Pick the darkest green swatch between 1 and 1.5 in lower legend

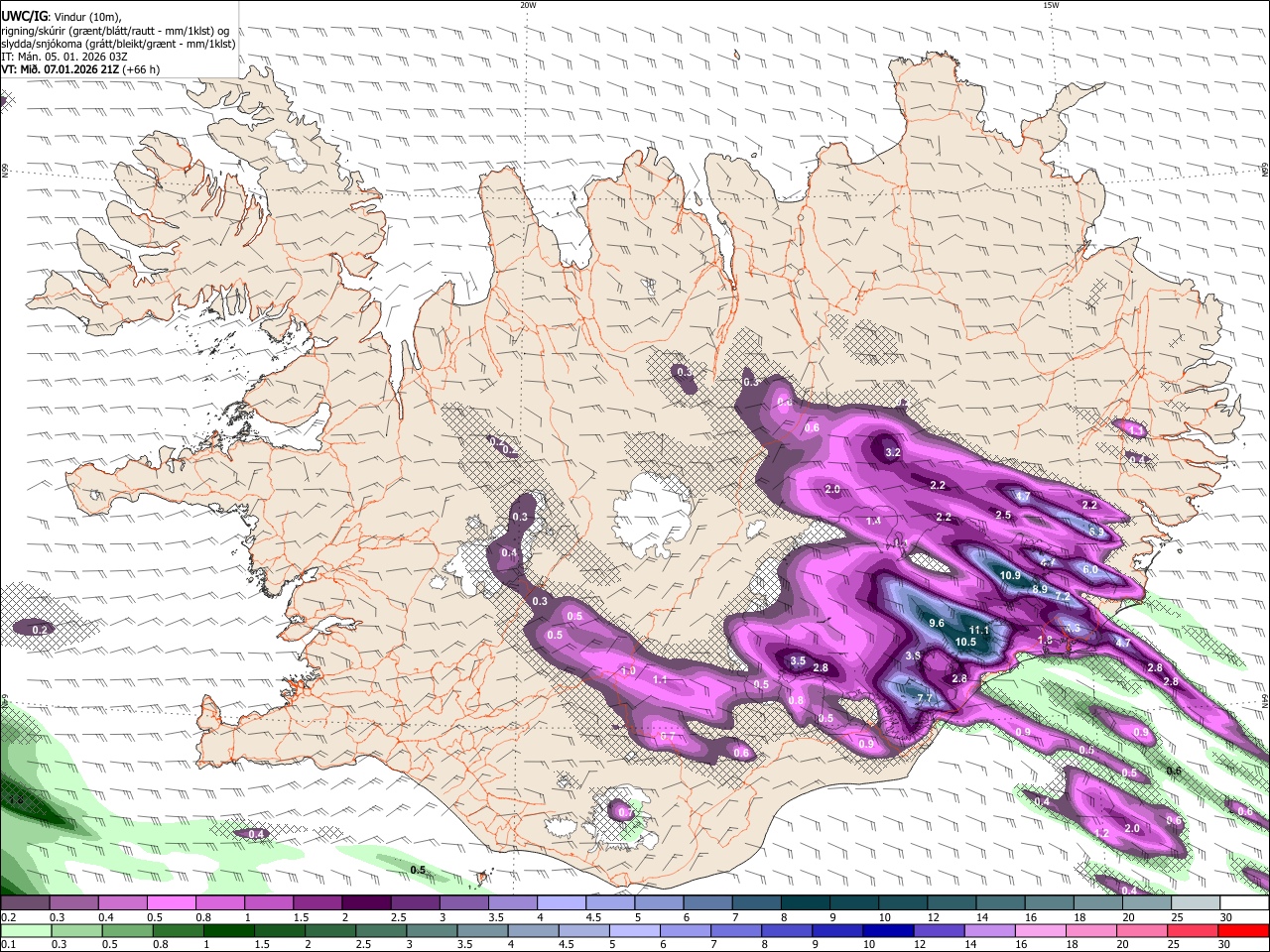click(x=228, y=931)
